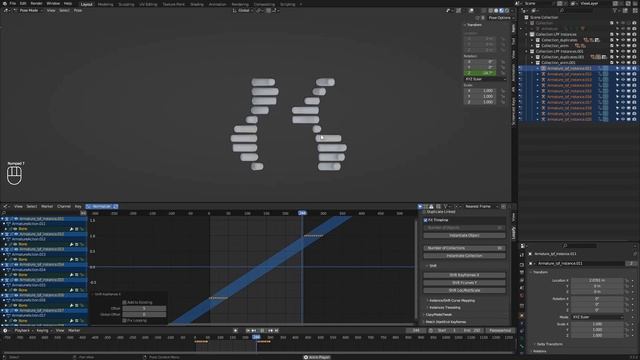Switch to the Layout workspace tab

click(87, 4)
